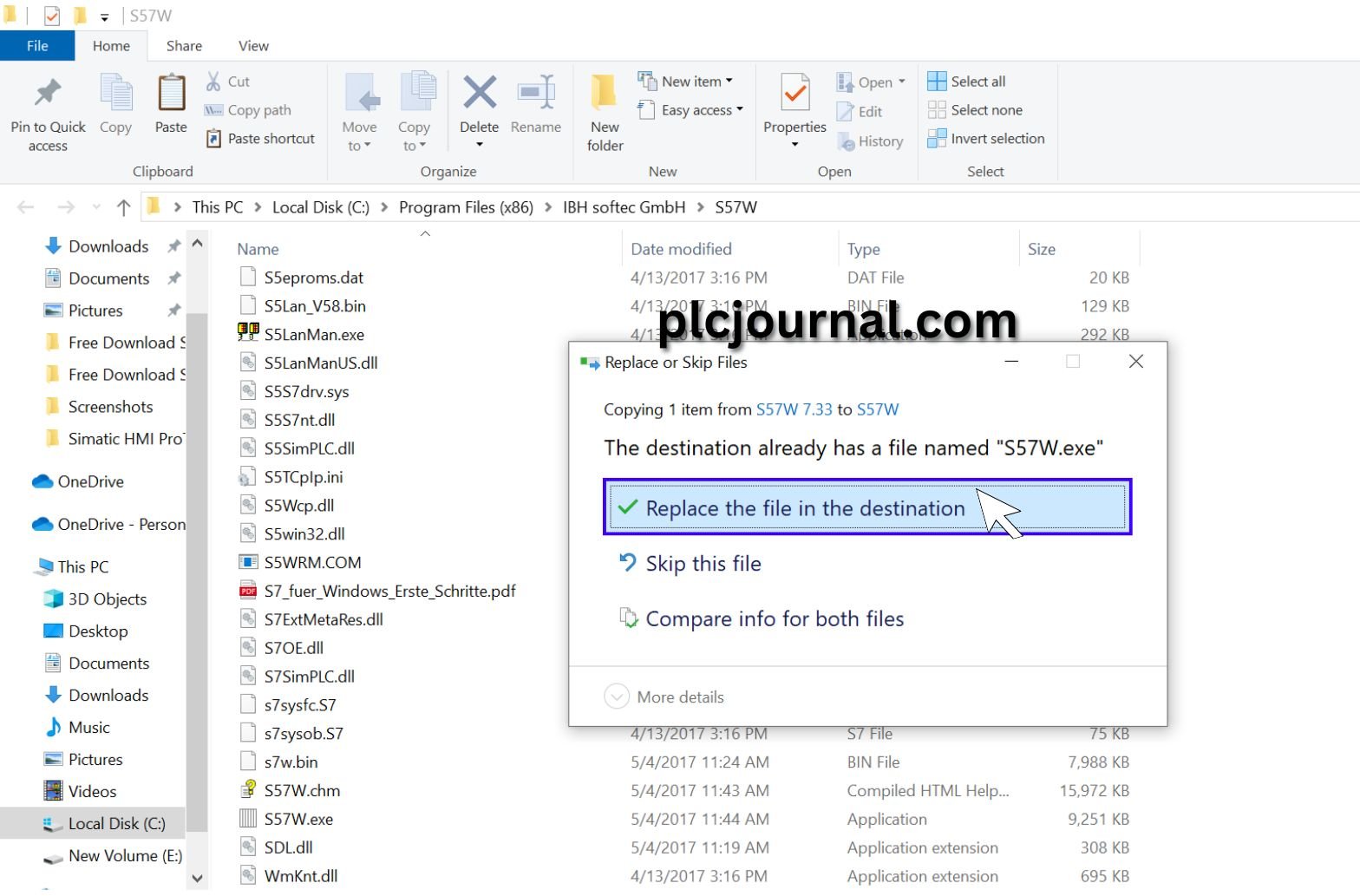Click Invert selection in ribbon

[986, 139]
